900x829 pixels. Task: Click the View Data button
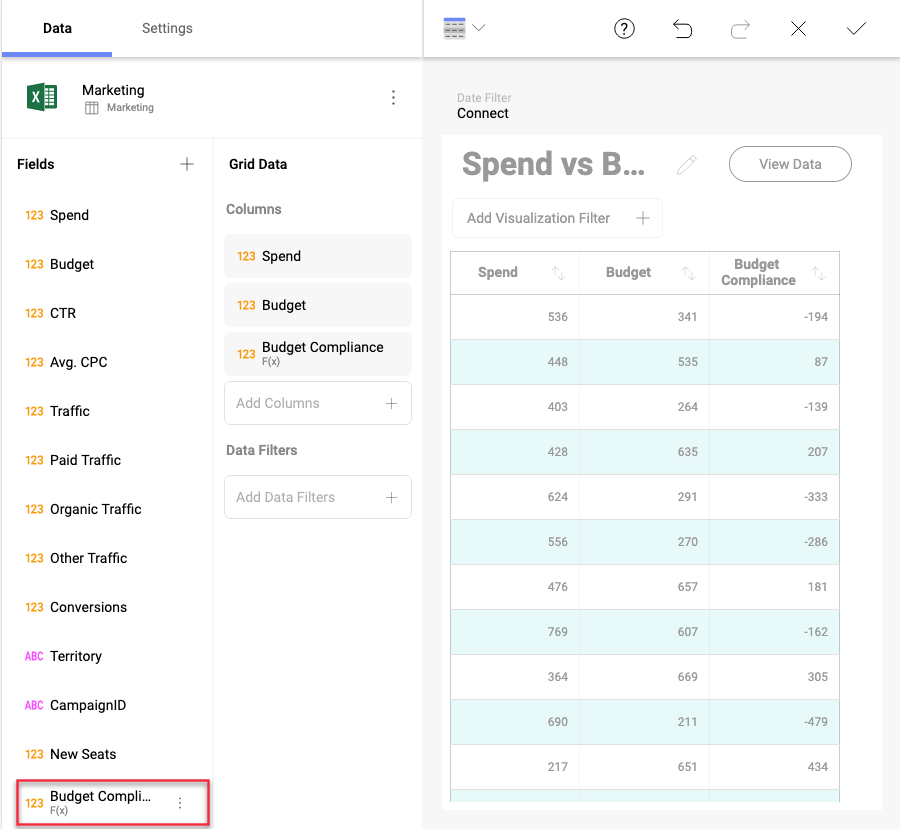pyautogui.click(x=790, y=163)
